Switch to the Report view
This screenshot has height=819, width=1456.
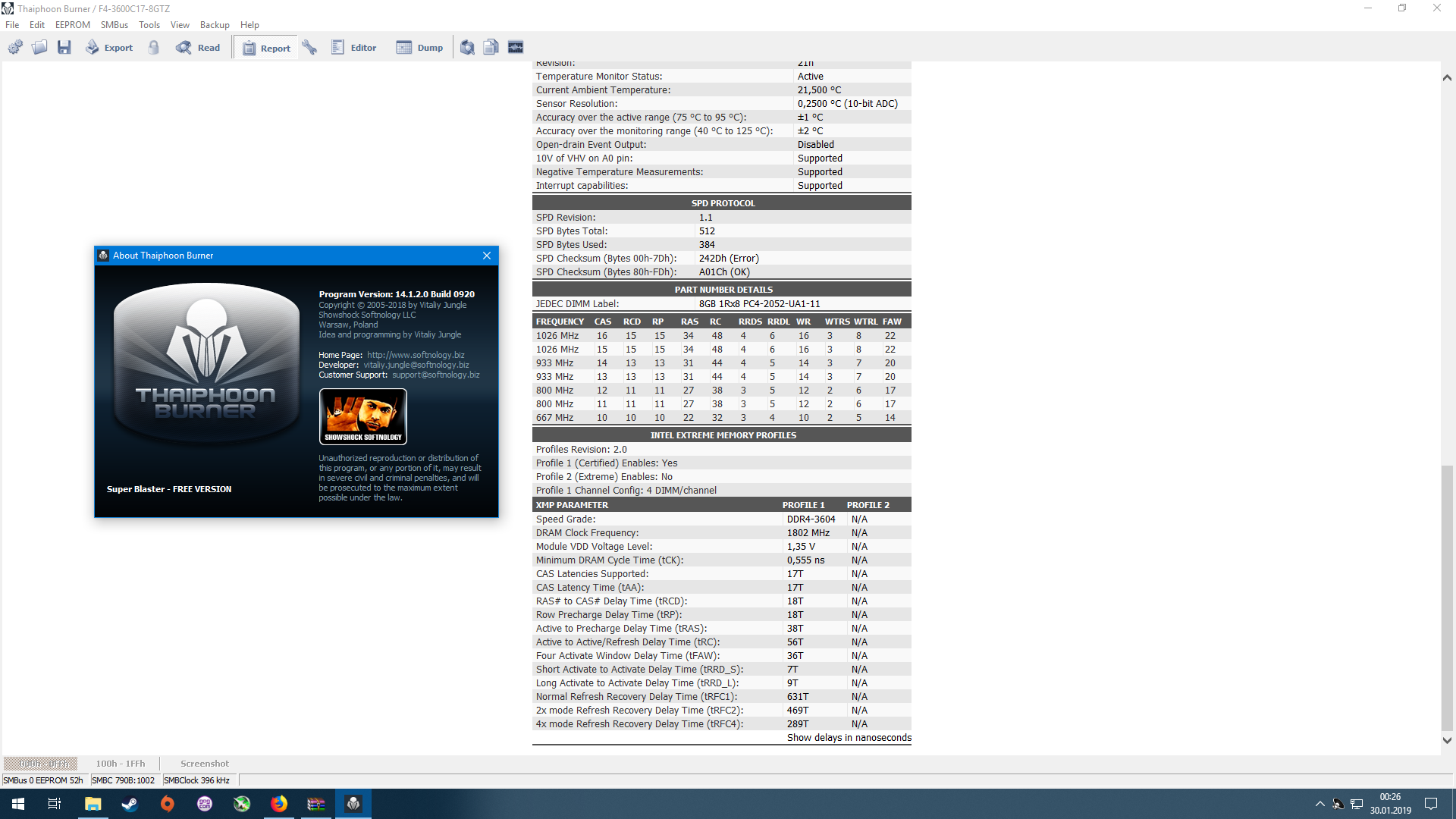click(266, 47)
